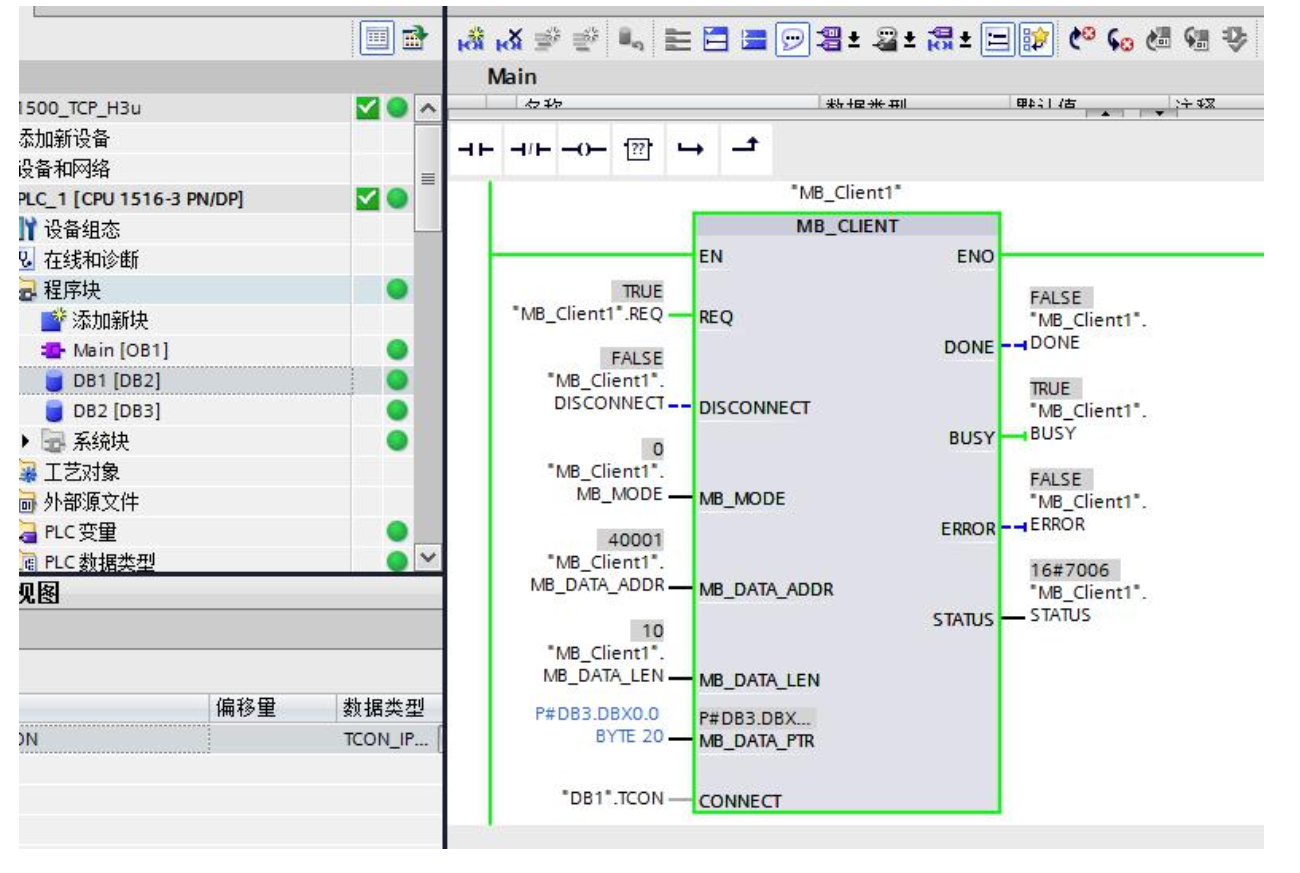
Task: Click the project tree vertical scrollbar thumb
Action: pos(427,177)
